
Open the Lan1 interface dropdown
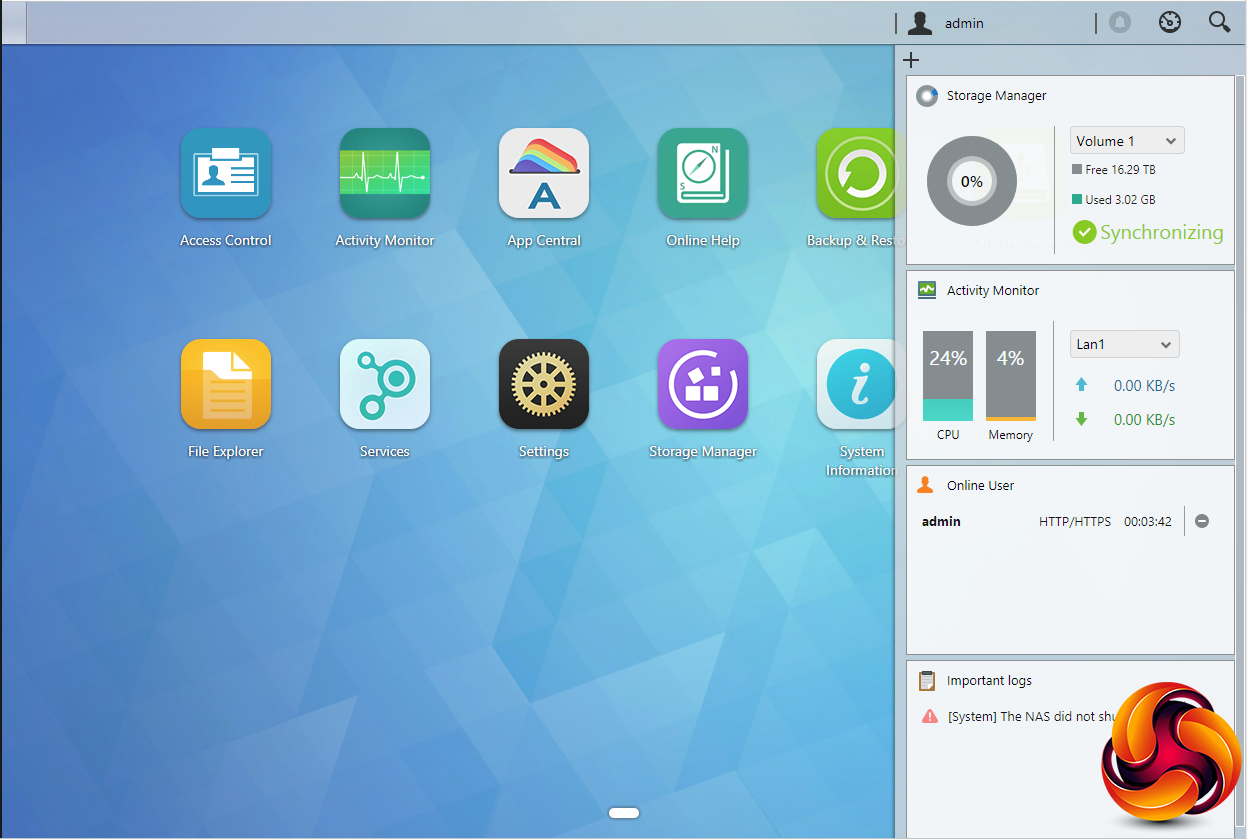pos(1125,344)
